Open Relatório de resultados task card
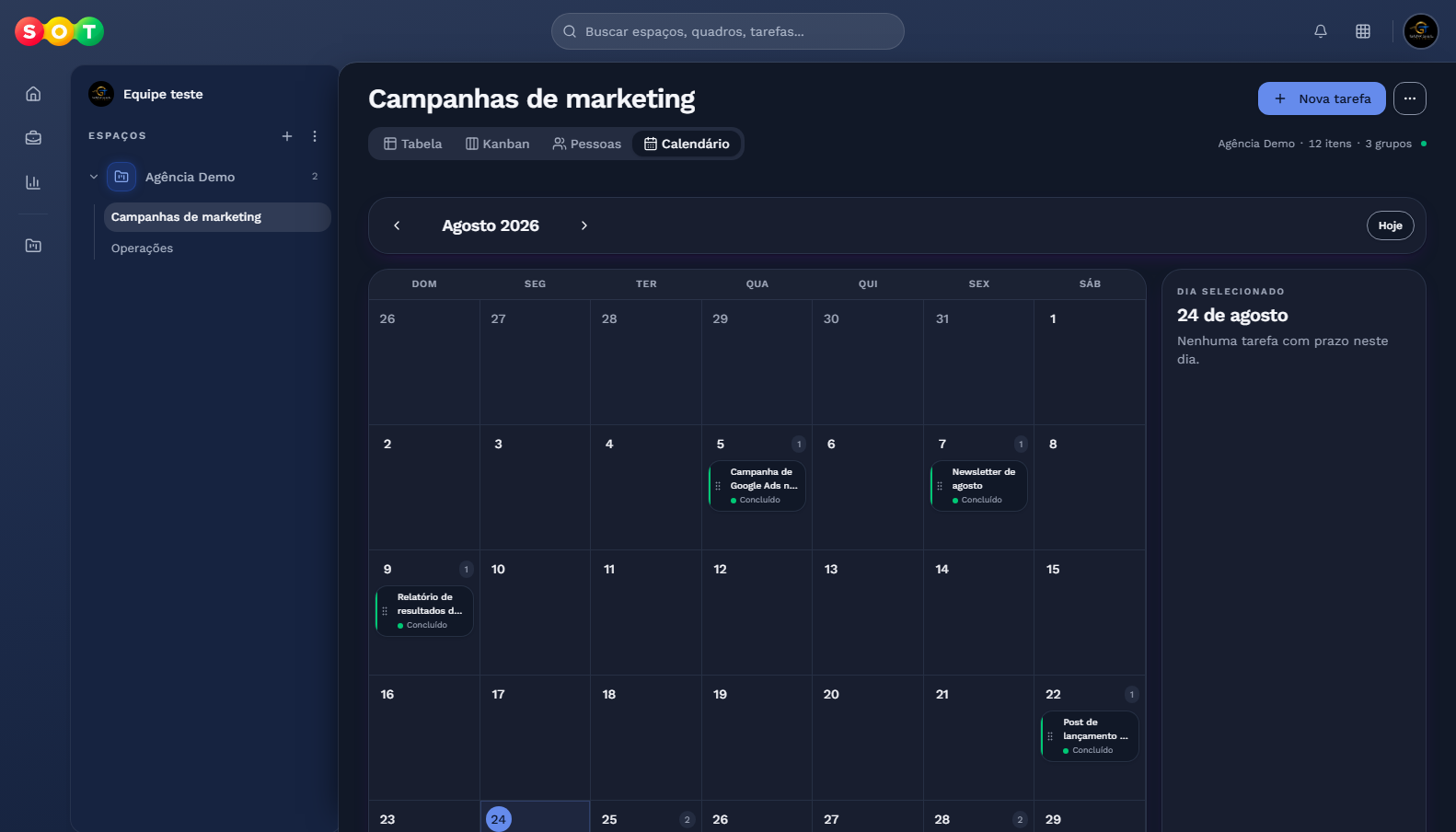The height and width of the screenshot is (832, 1456). coord(424,611)
